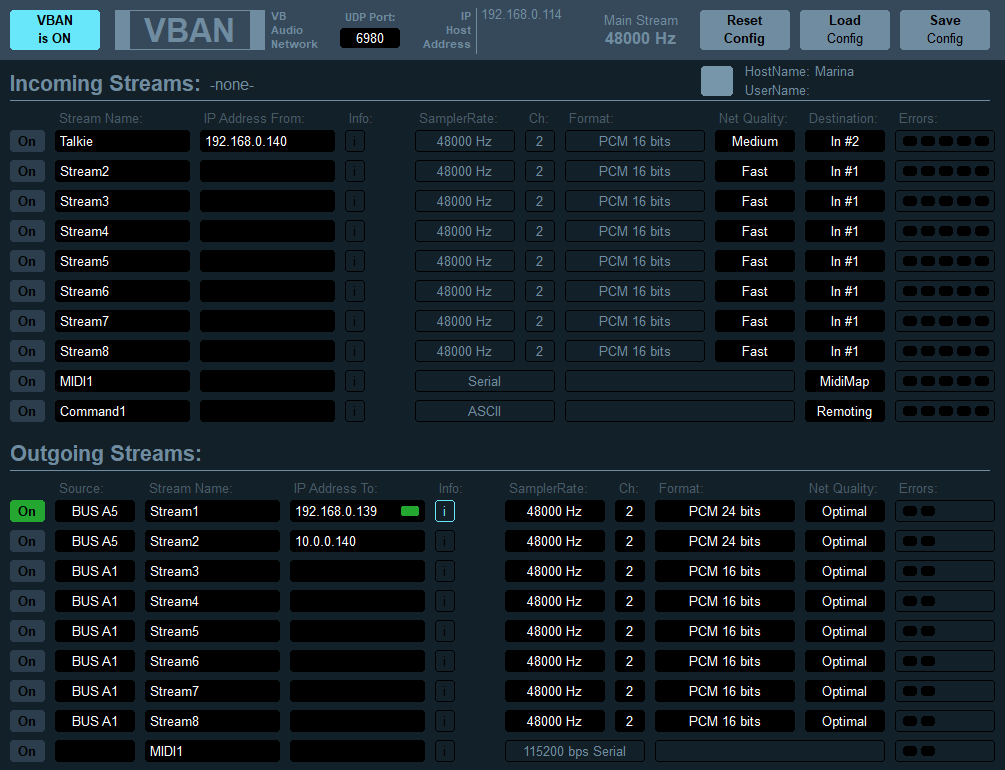The height and width of the screenshot is (770, 1005).
Task: Click the ASCII format box for Command1
Action: click(x=485, y=411)
